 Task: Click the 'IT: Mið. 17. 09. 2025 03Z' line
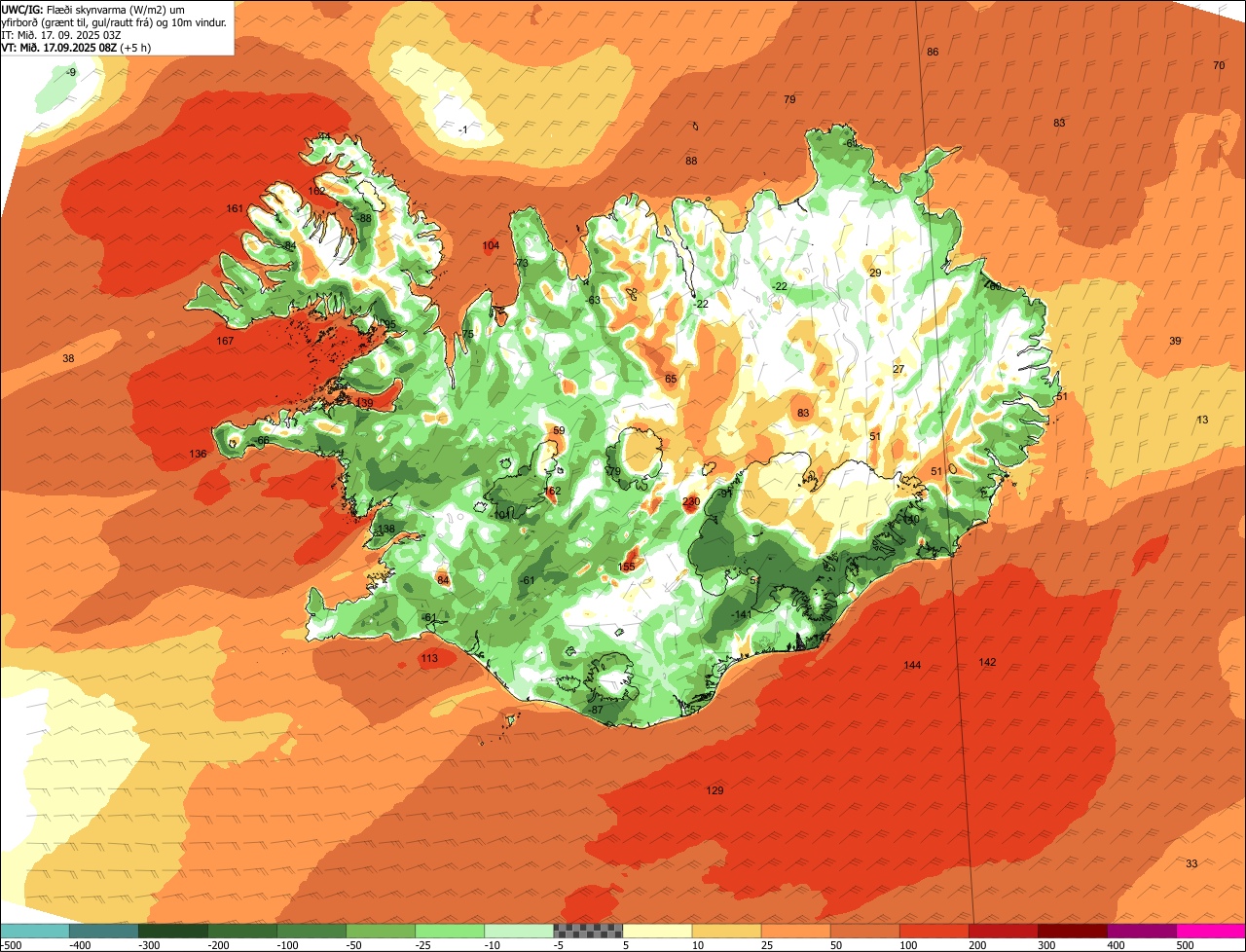62,35
